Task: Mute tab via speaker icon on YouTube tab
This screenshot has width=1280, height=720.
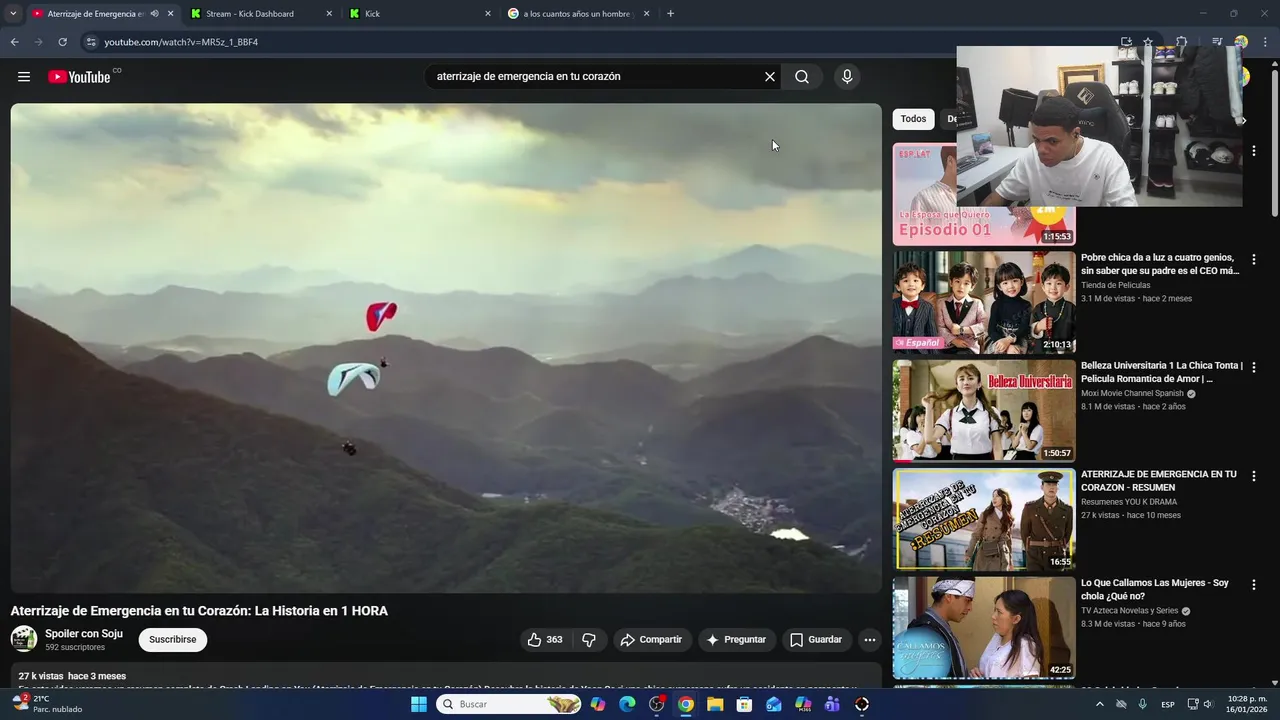Action: [x=154, y=14]
